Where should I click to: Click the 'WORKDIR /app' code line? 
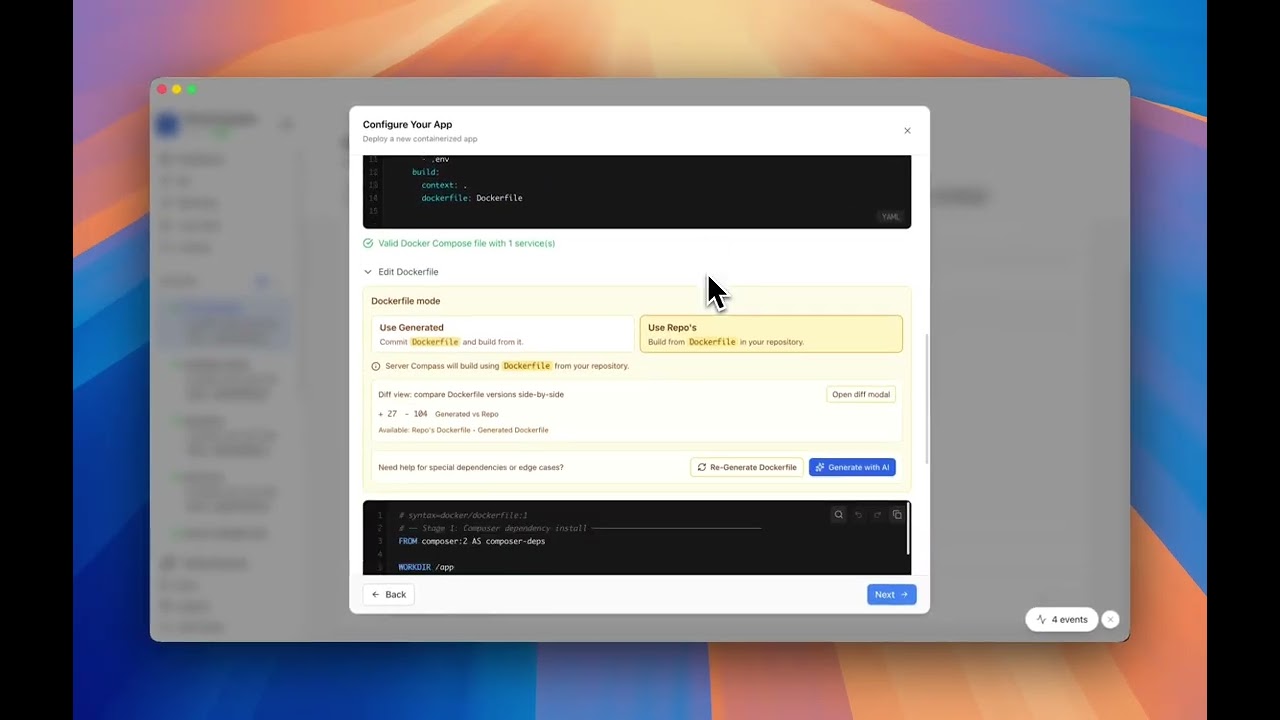coord(426,567)
